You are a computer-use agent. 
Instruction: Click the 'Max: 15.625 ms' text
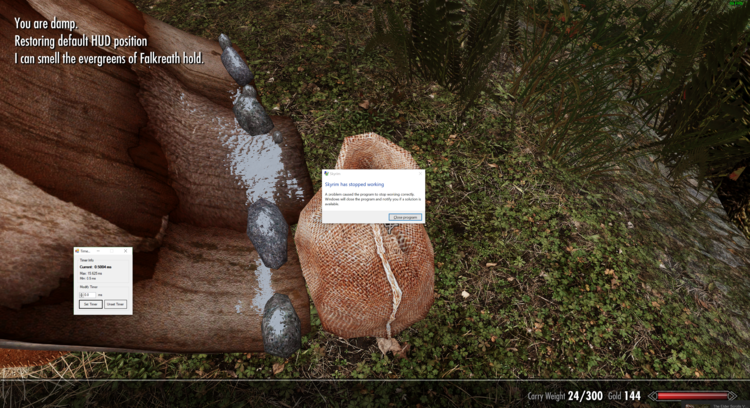[x=91, y=273]
